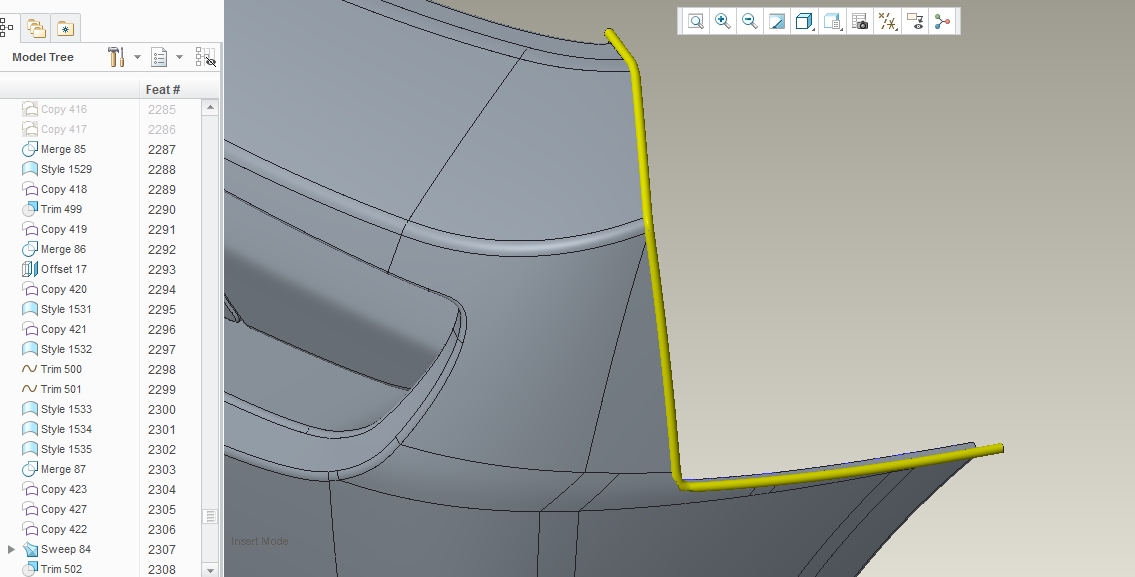Viewport: 1135px width, 577px height.
Task: Click the Feat # column header
Action: pyautogui.click(x=163, y=89)
